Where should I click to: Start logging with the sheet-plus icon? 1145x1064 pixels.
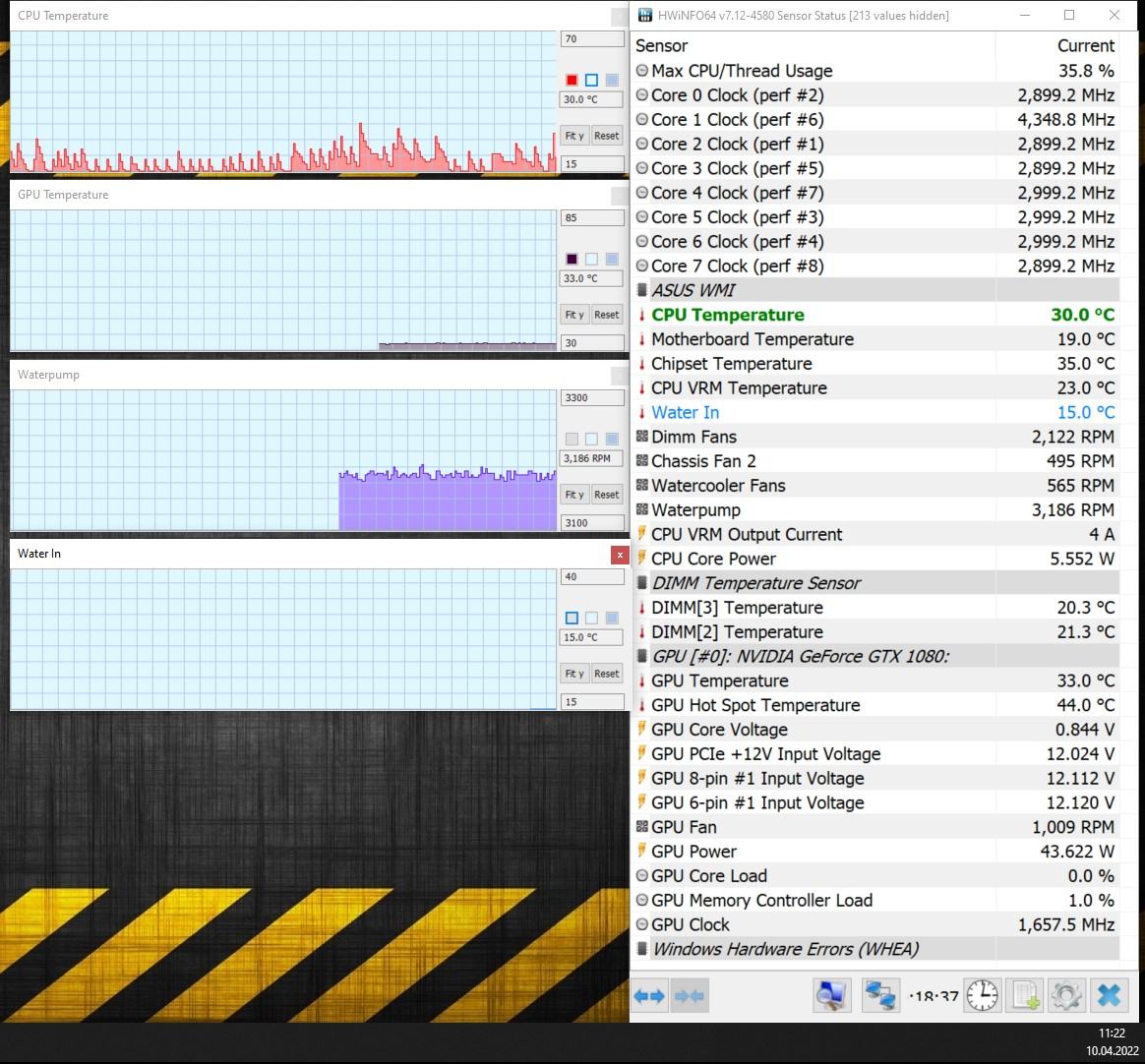(1025, 995)
